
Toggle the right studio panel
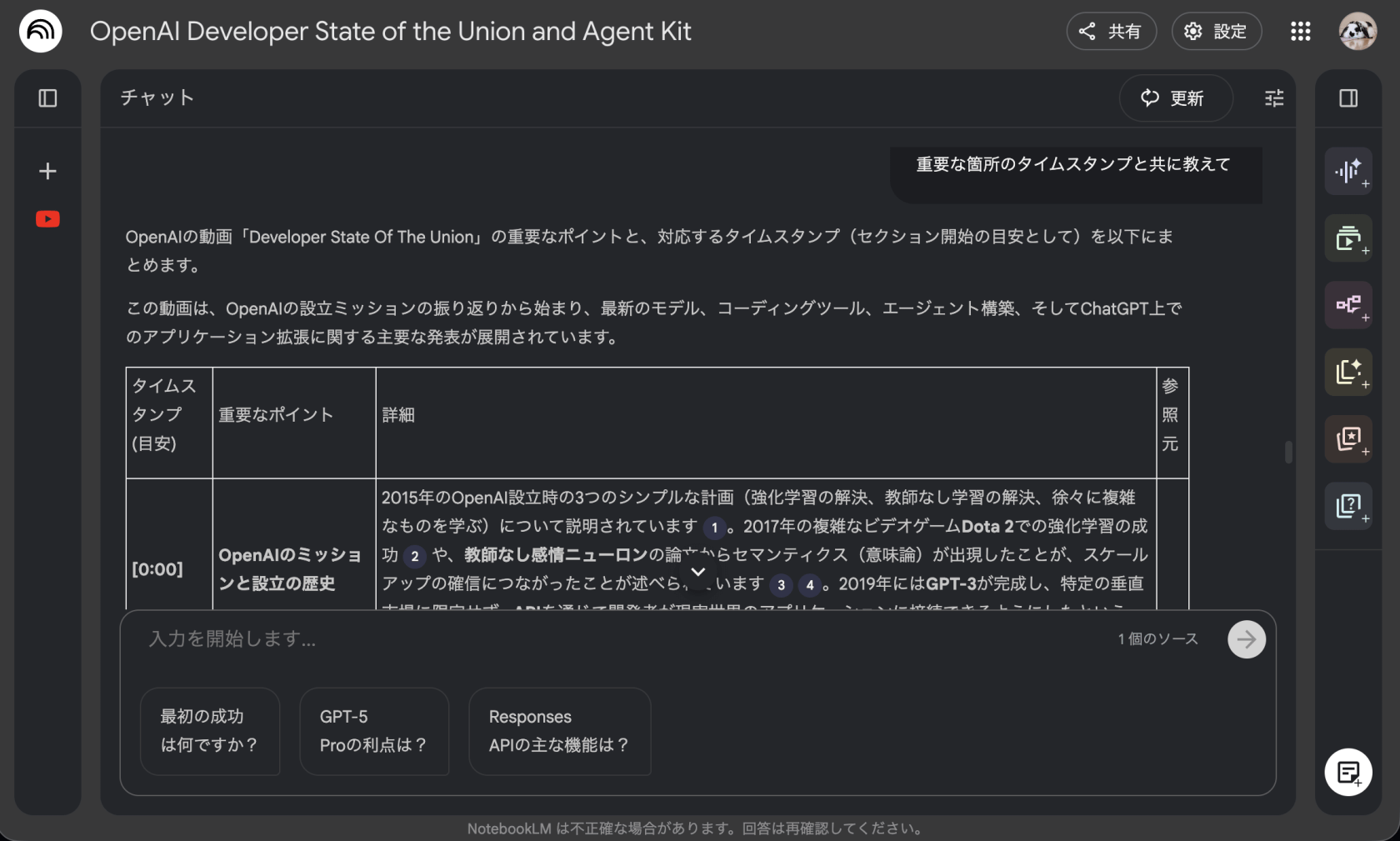(1347, 98)
